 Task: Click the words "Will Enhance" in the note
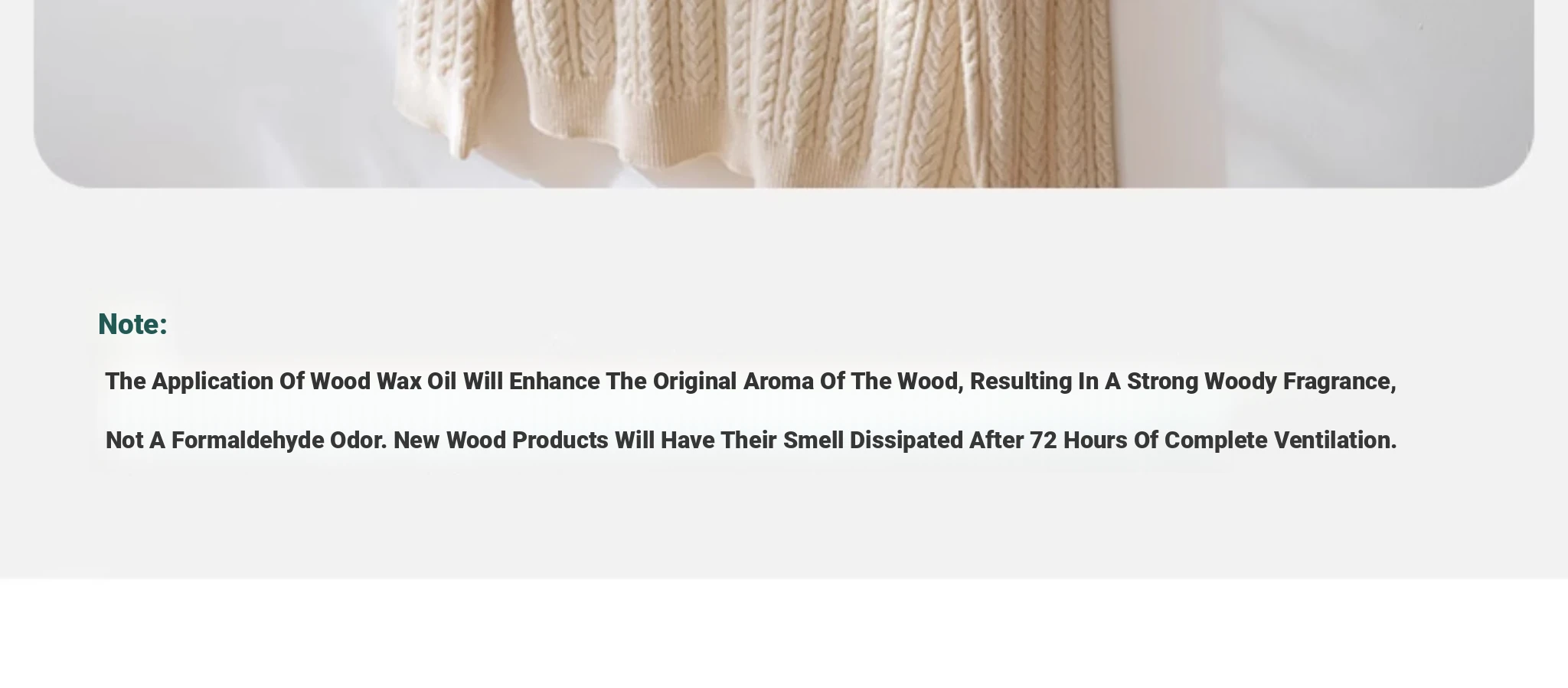click(531, 381)
